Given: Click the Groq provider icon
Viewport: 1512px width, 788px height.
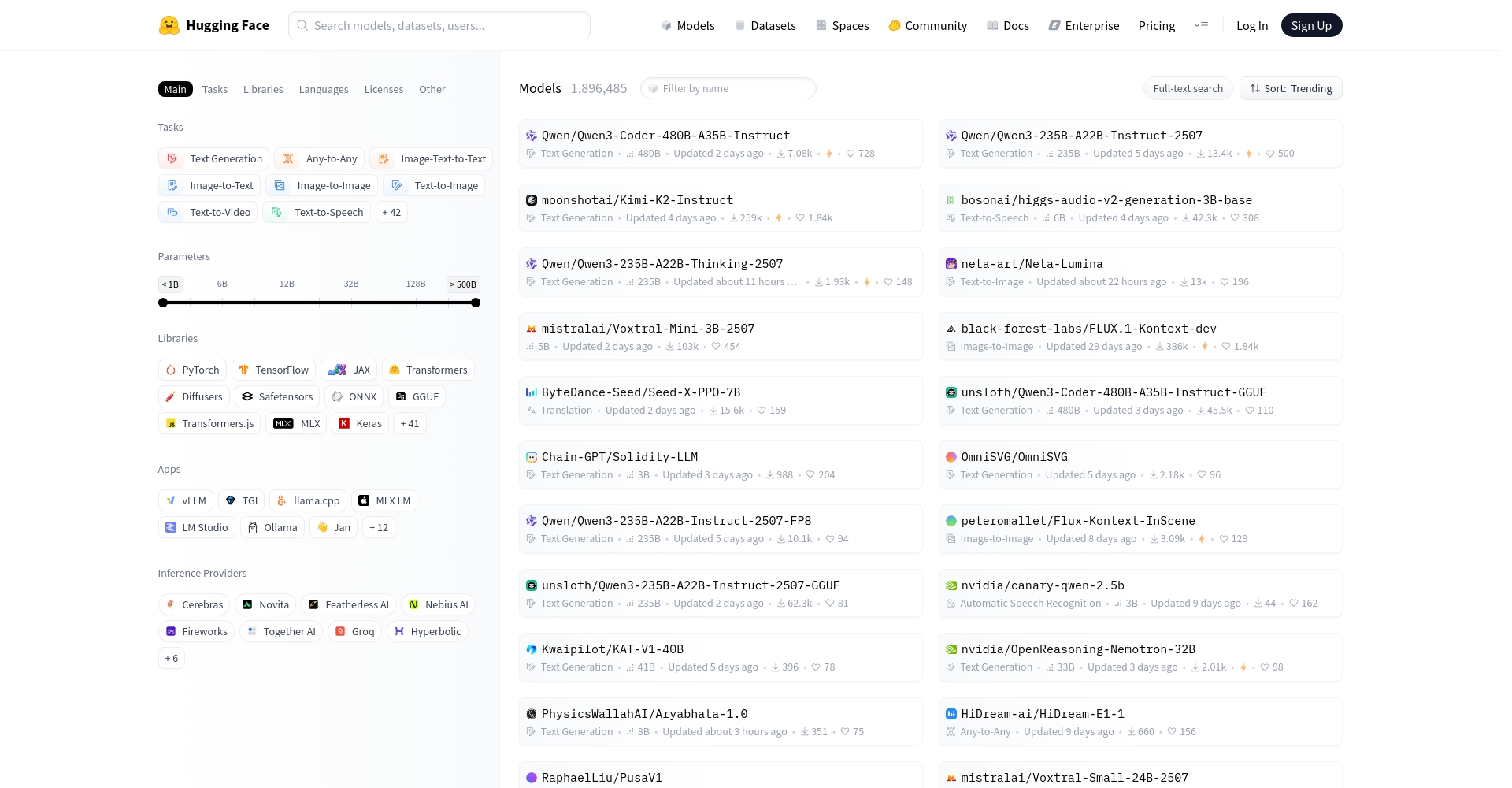Looking at the screenshot, I should (340, 631).
